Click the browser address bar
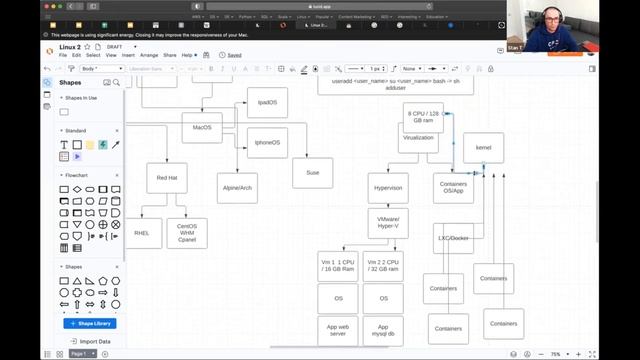640x360 pixels. (x=320, y=7)
